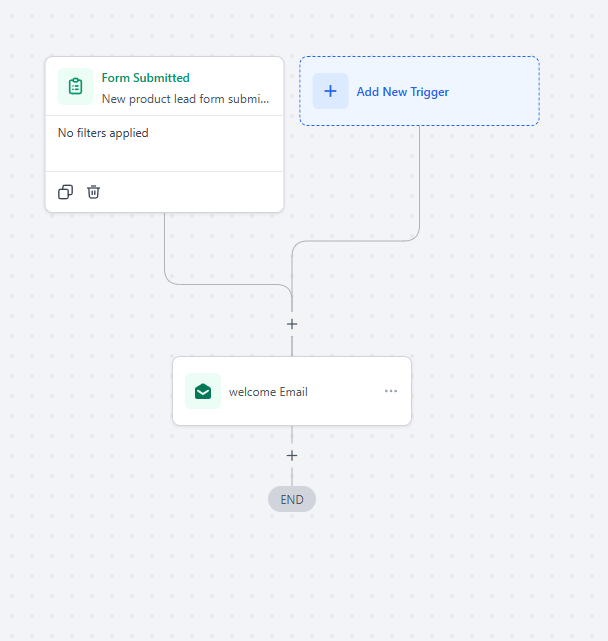Delete the Form Submitted trigger via trash icon

94,192
